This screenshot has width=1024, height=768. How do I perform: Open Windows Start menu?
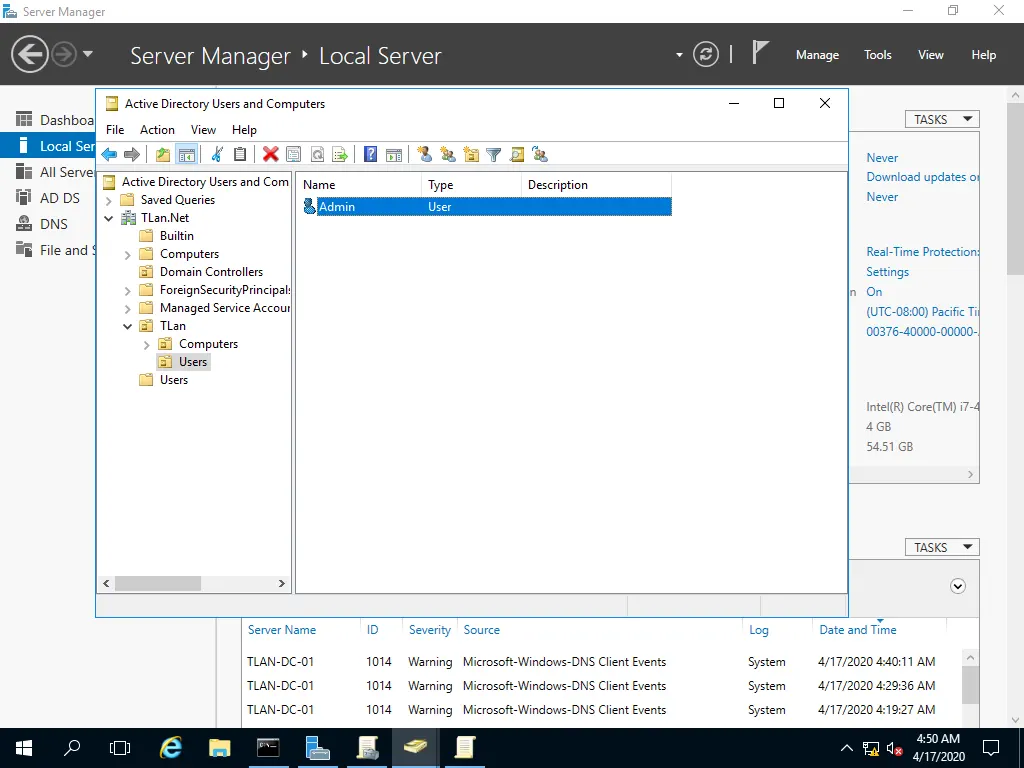[x=24, y=748]
